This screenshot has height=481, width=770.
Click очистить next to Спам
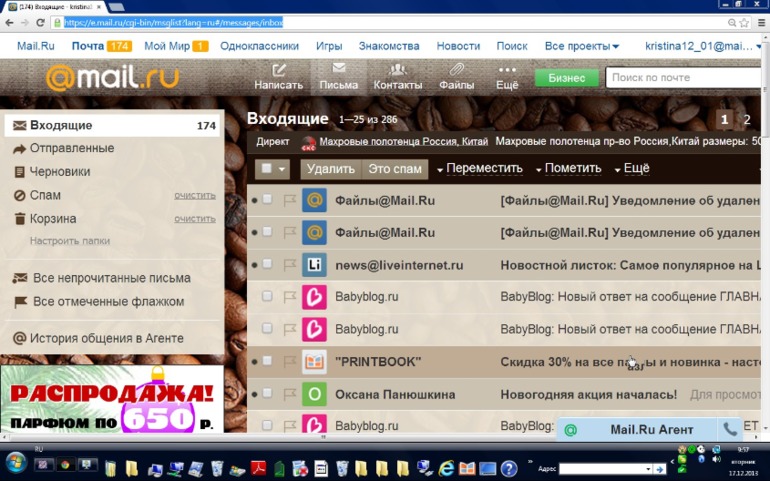coord(195,196)
